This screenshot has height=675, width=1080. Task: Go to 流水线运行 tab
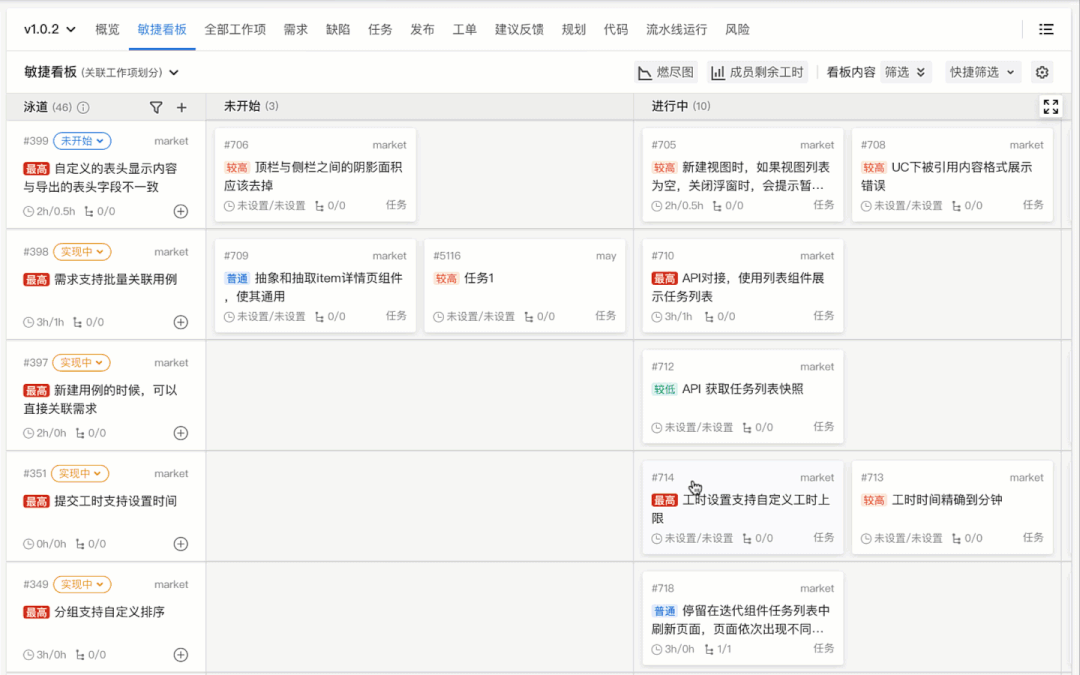click(676, 29)
